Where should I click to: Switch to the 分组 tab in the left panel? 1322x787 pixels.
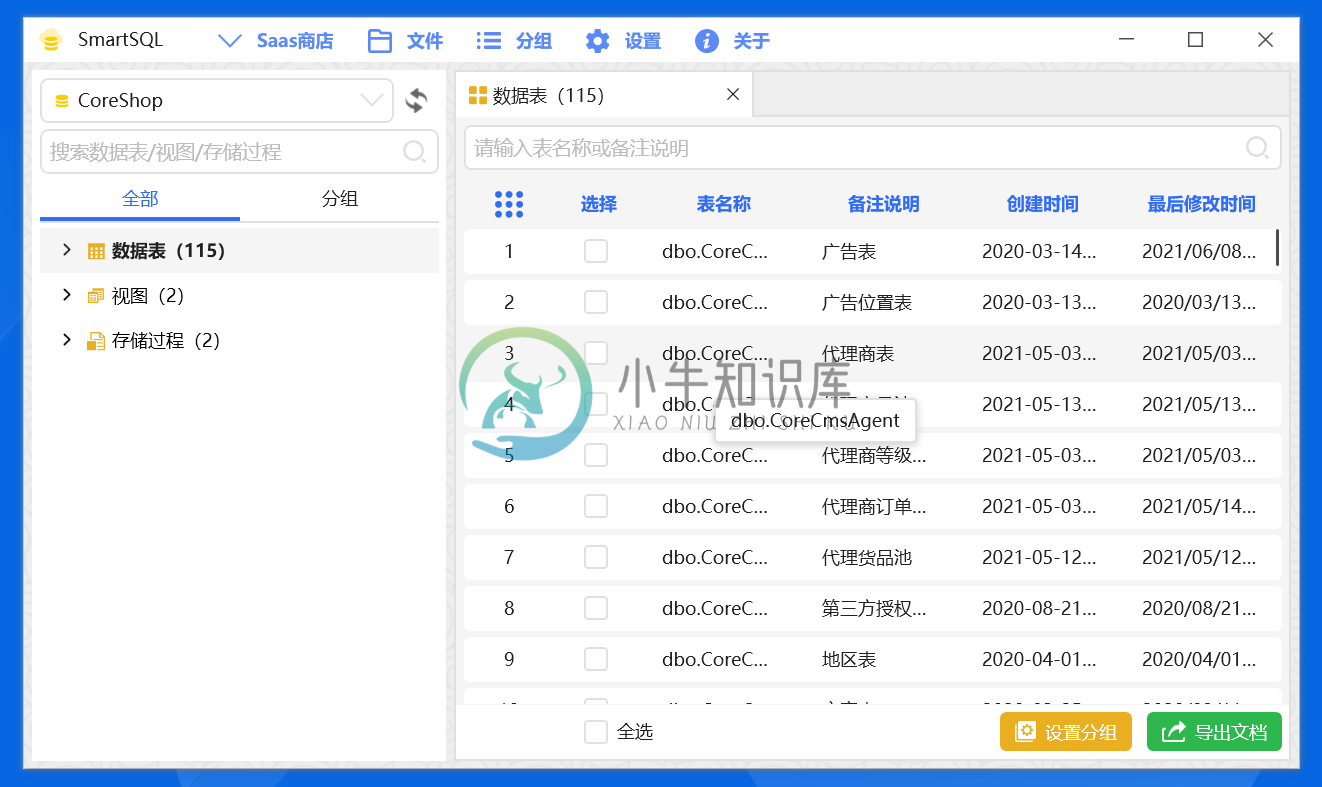[x=340, y=199]
